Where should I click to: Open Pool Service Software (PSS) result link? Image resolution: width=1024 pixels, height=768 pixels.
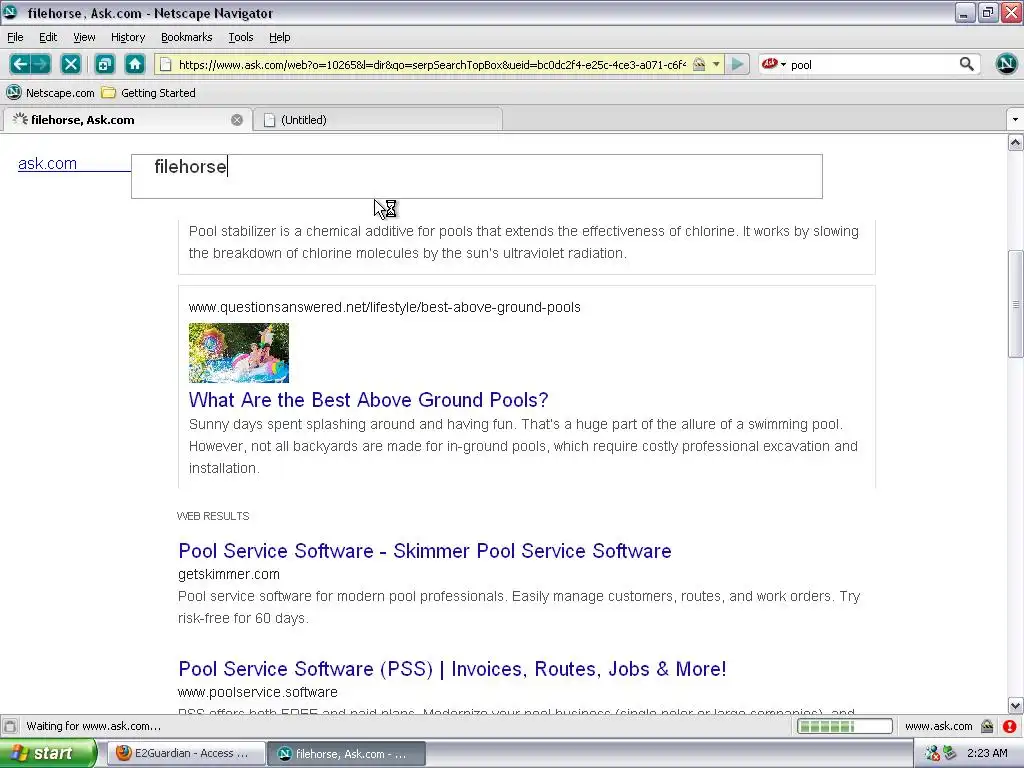(452, 669)
